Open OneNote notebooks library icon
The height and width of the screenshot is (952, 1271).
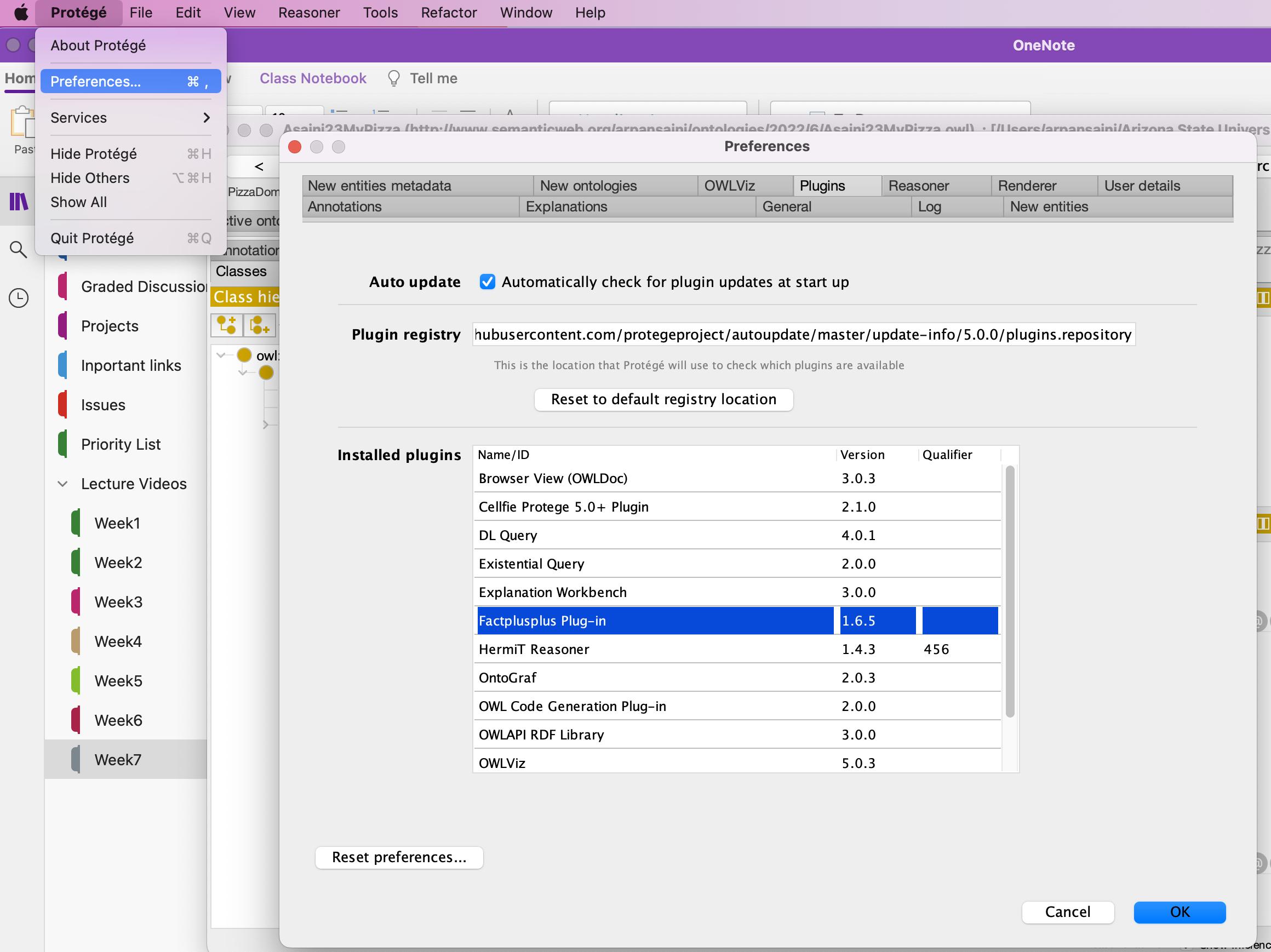(x=19, y=202)
